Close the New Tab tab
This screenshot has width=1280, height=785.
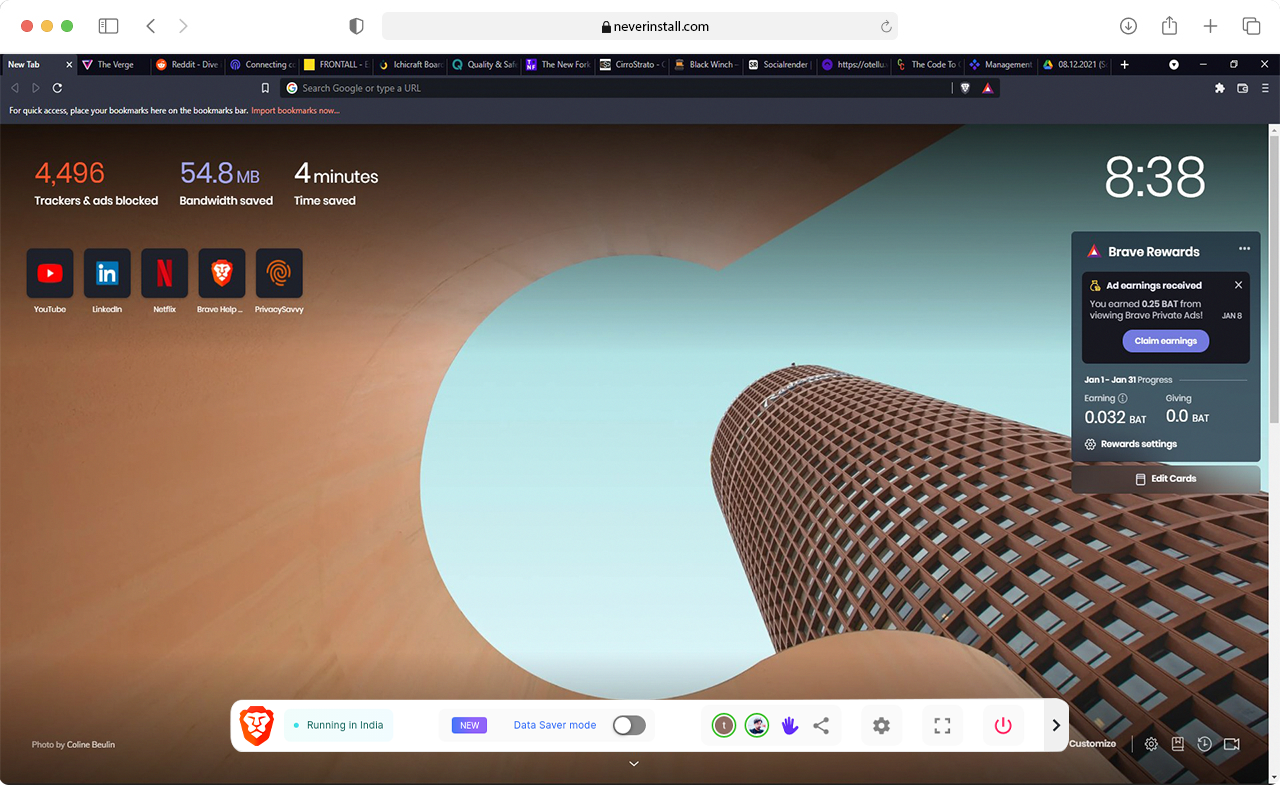pyautogui.click(x=69, y=64)
